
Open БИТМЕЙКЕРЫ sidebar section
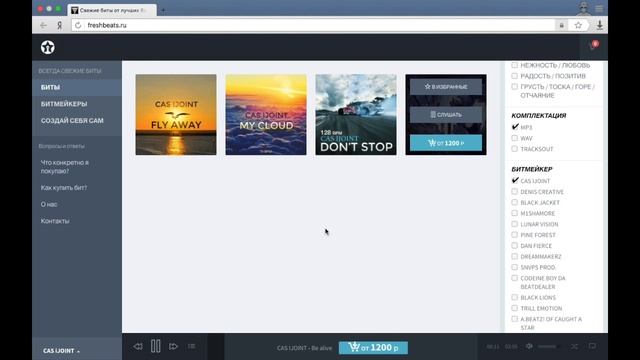pyautogui.click(x=64, y=104)
